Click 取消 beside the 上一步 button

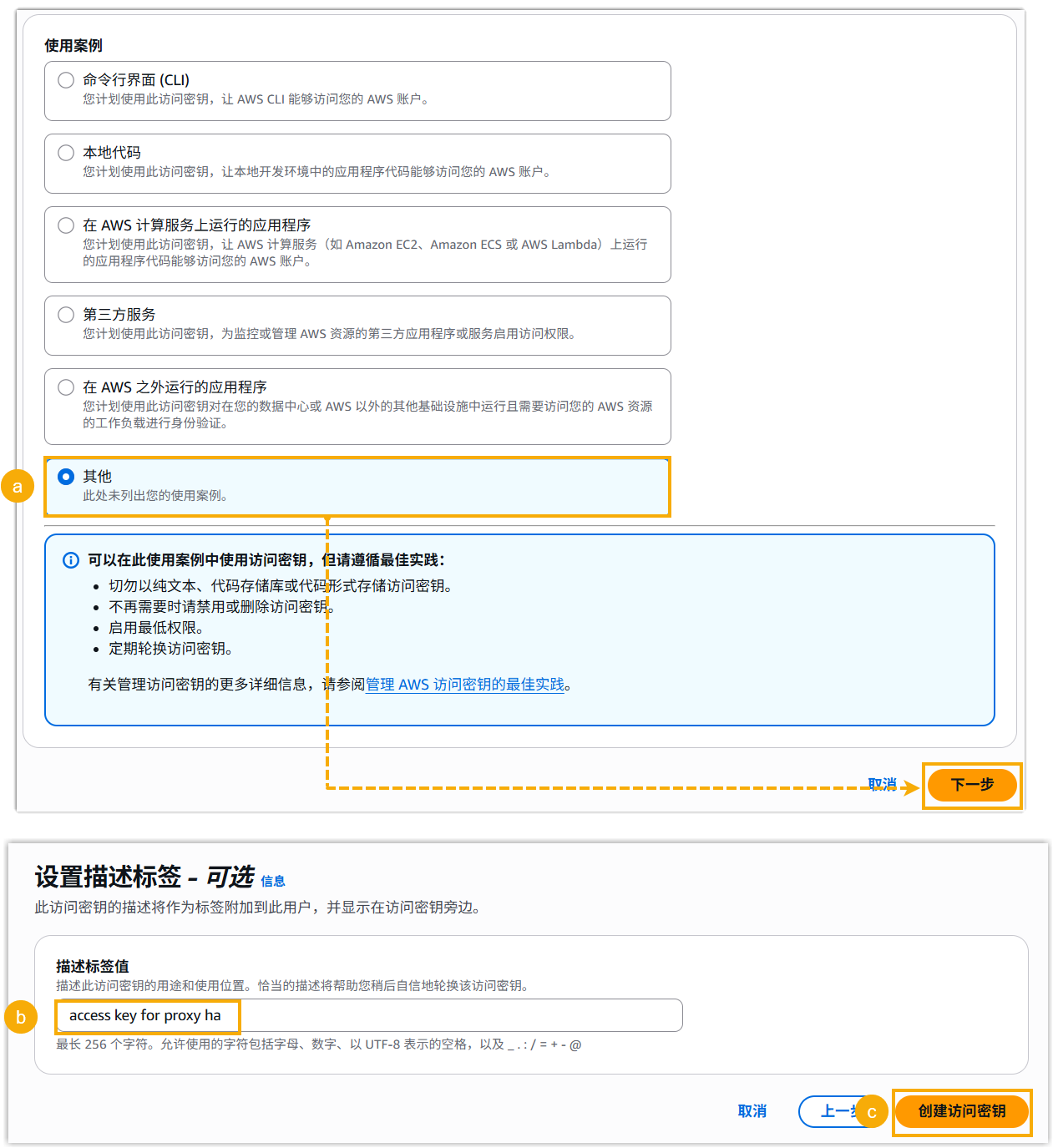coord(752,1111)
